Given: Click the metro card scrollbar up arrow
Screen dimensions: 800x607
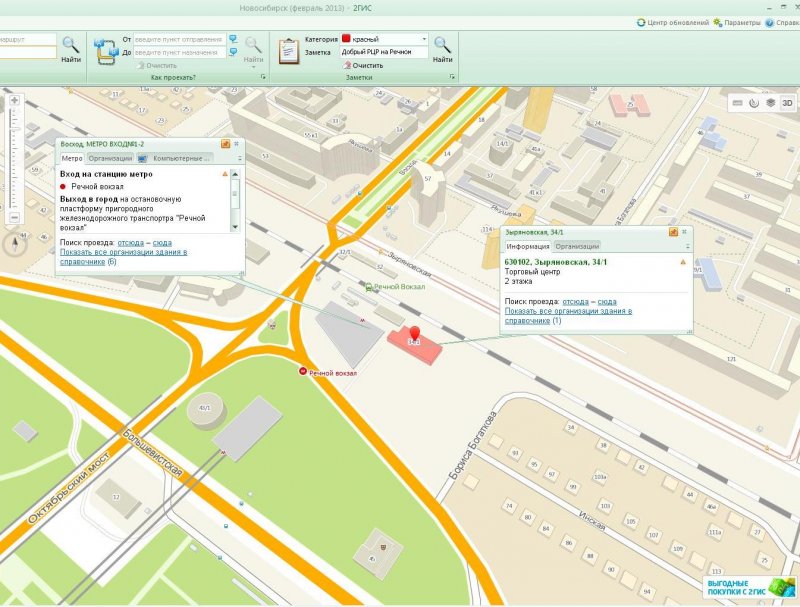Looking at the screenshot, I should pos(235,174).
